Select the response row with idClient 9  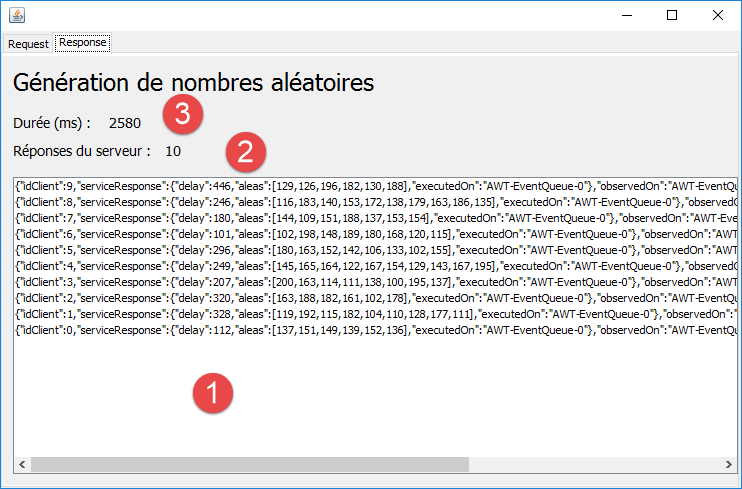(300, 186)
